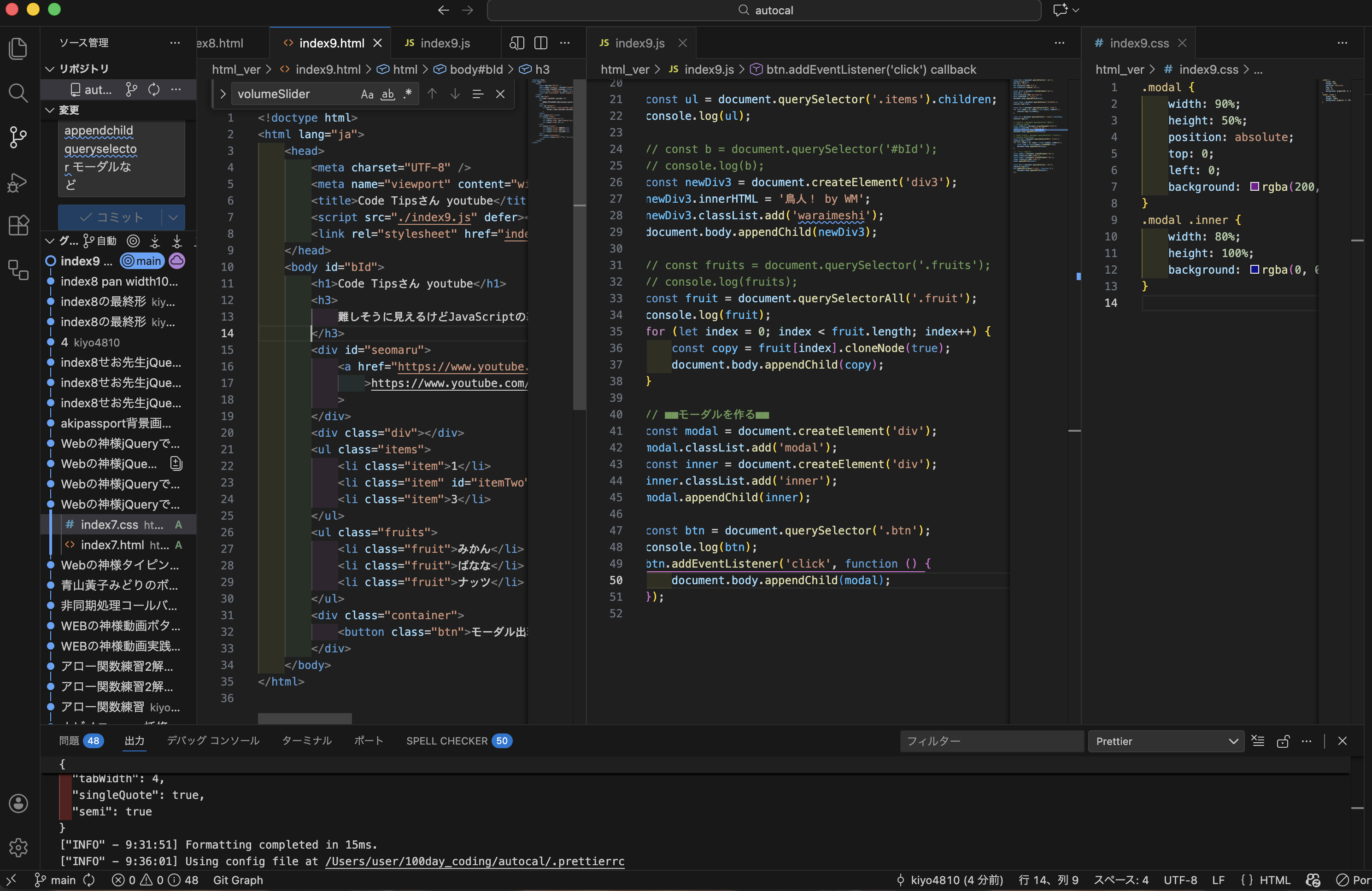Open the commit button dropdown arrow
This screenshot has width=1372, height=891.
[173, 217]
